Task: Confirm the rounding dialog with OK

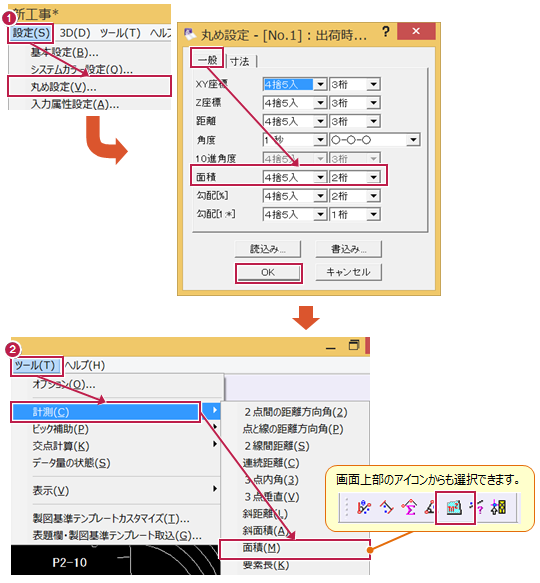Action: pos(269,273)
